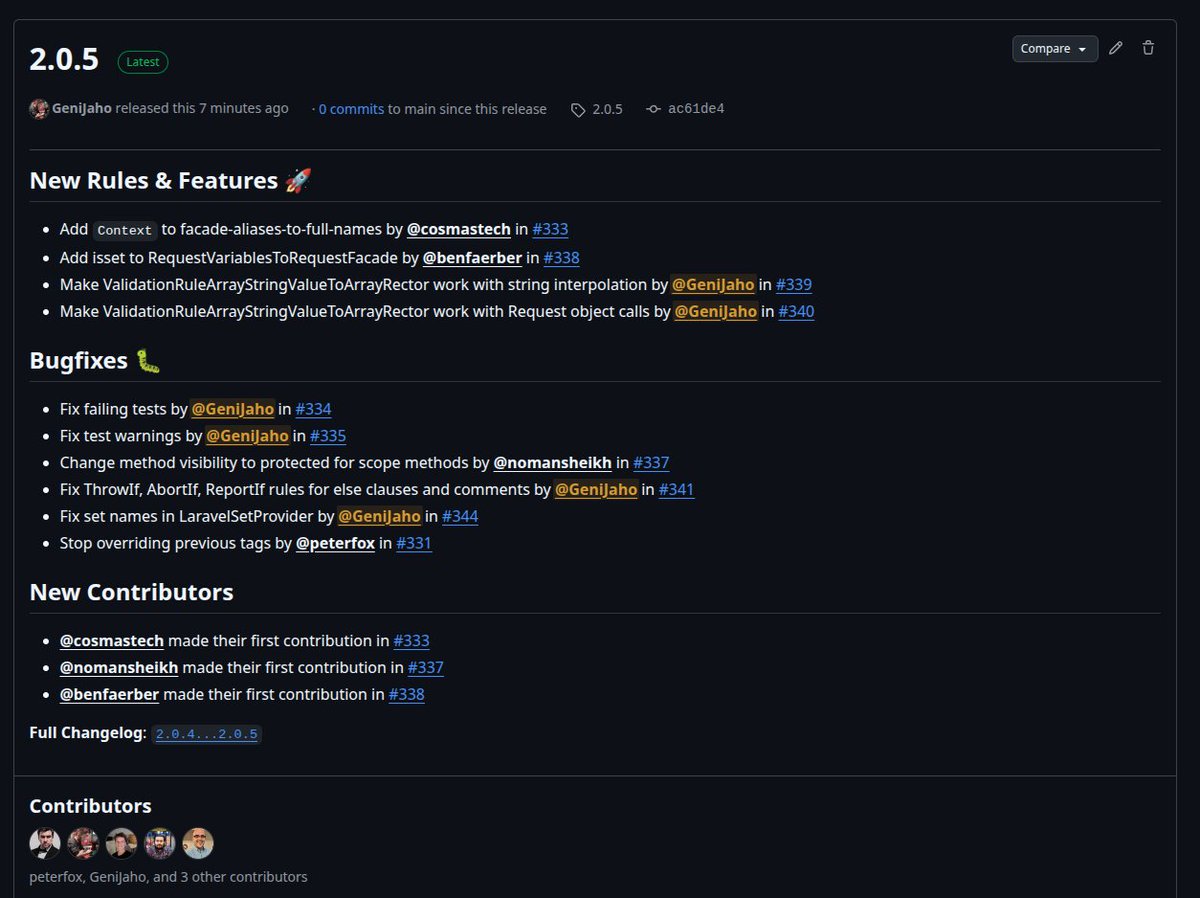Open pull request #339 link
Screen dimensions: 1200x898
794,284
